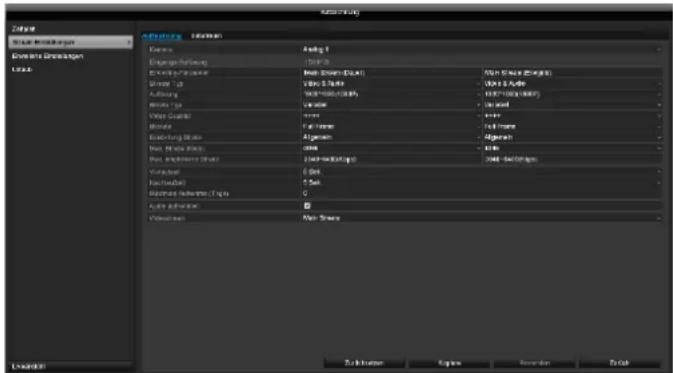Viewport: 673px width, 373px height.
Task: Select the highlighted Kodierung settings sidebar entry
Action: pos(71,42)
